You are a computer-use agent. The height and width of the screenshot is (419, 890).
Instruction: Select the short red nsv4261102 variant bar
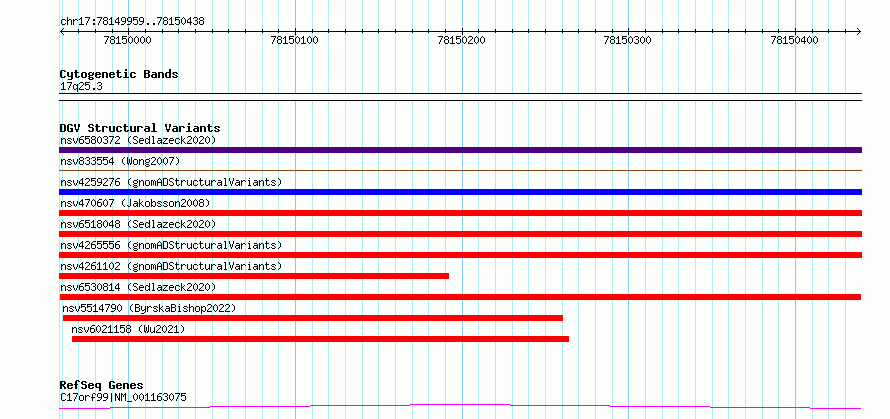[254, 276]
